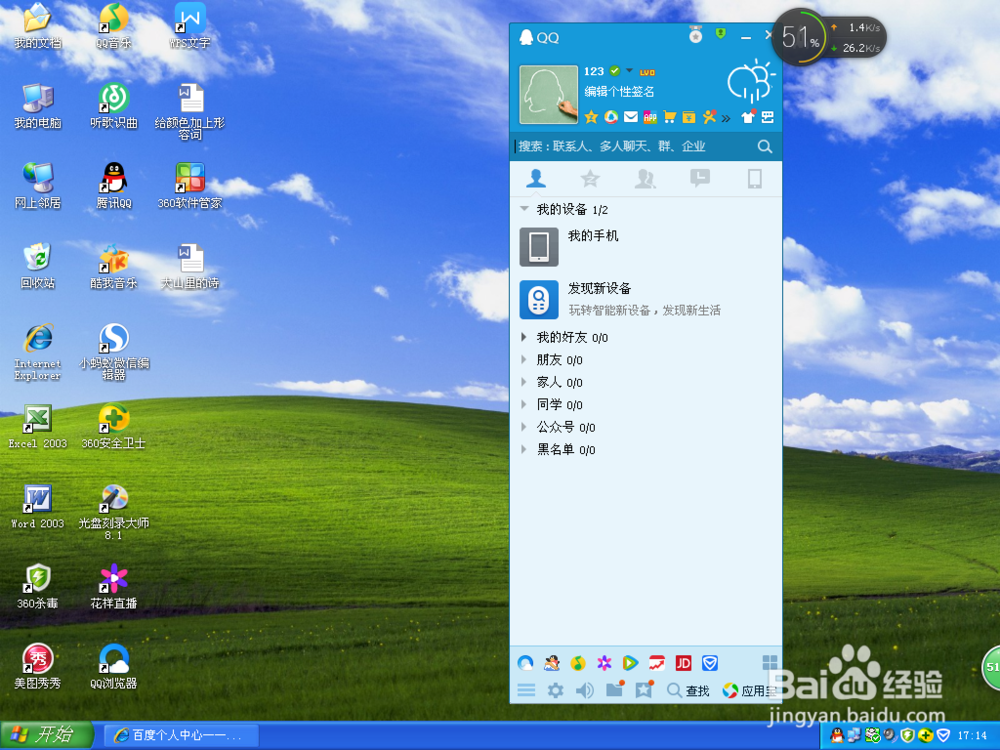
Task: Switch to the conversations bubble tab
Action: click(x=700, y=178)
